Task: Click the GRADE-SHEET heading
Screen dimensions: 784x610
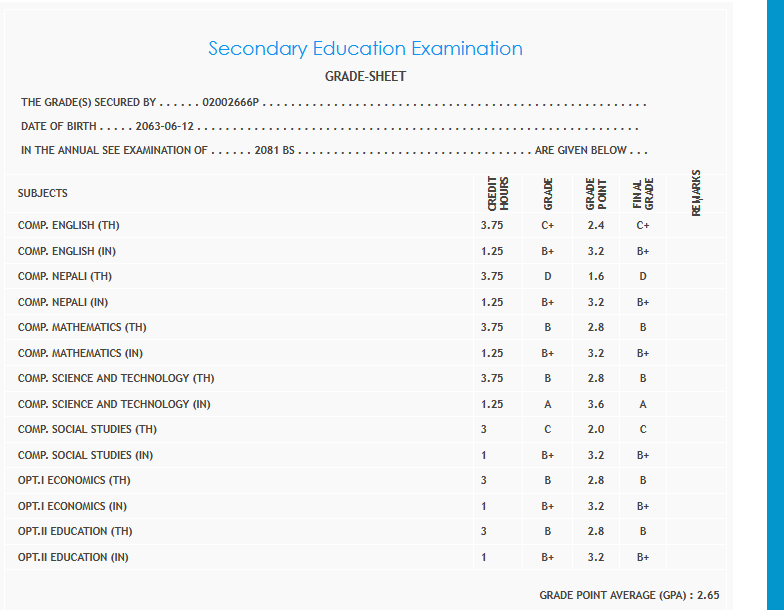Action: [x=365, y=76]
